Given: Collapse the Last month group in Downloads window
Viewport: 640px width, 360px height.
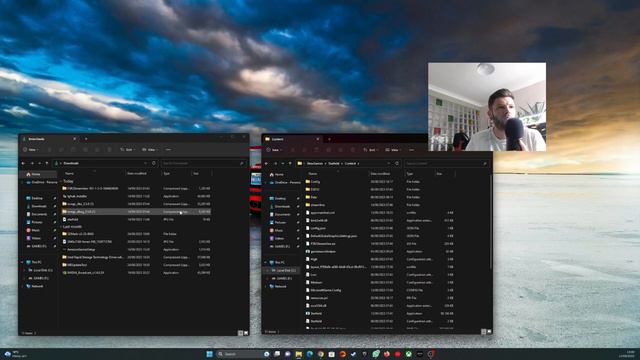Looking at the screenshot, I should coord(61,227).
